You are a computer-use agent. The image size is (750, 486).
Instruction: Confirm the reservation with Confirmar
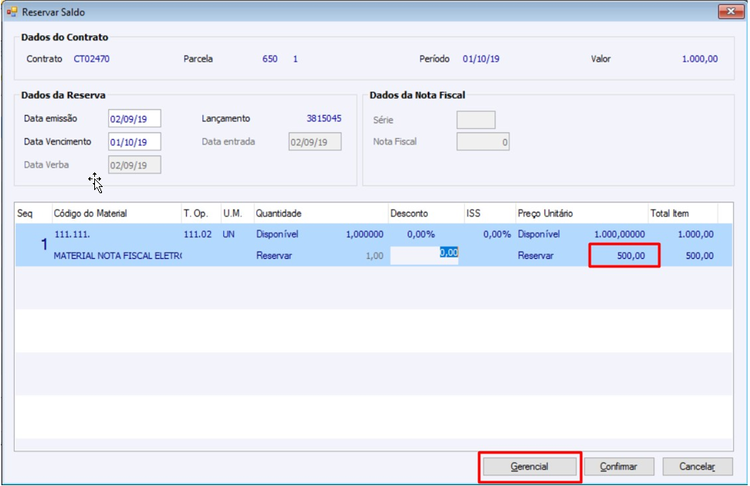618,466
